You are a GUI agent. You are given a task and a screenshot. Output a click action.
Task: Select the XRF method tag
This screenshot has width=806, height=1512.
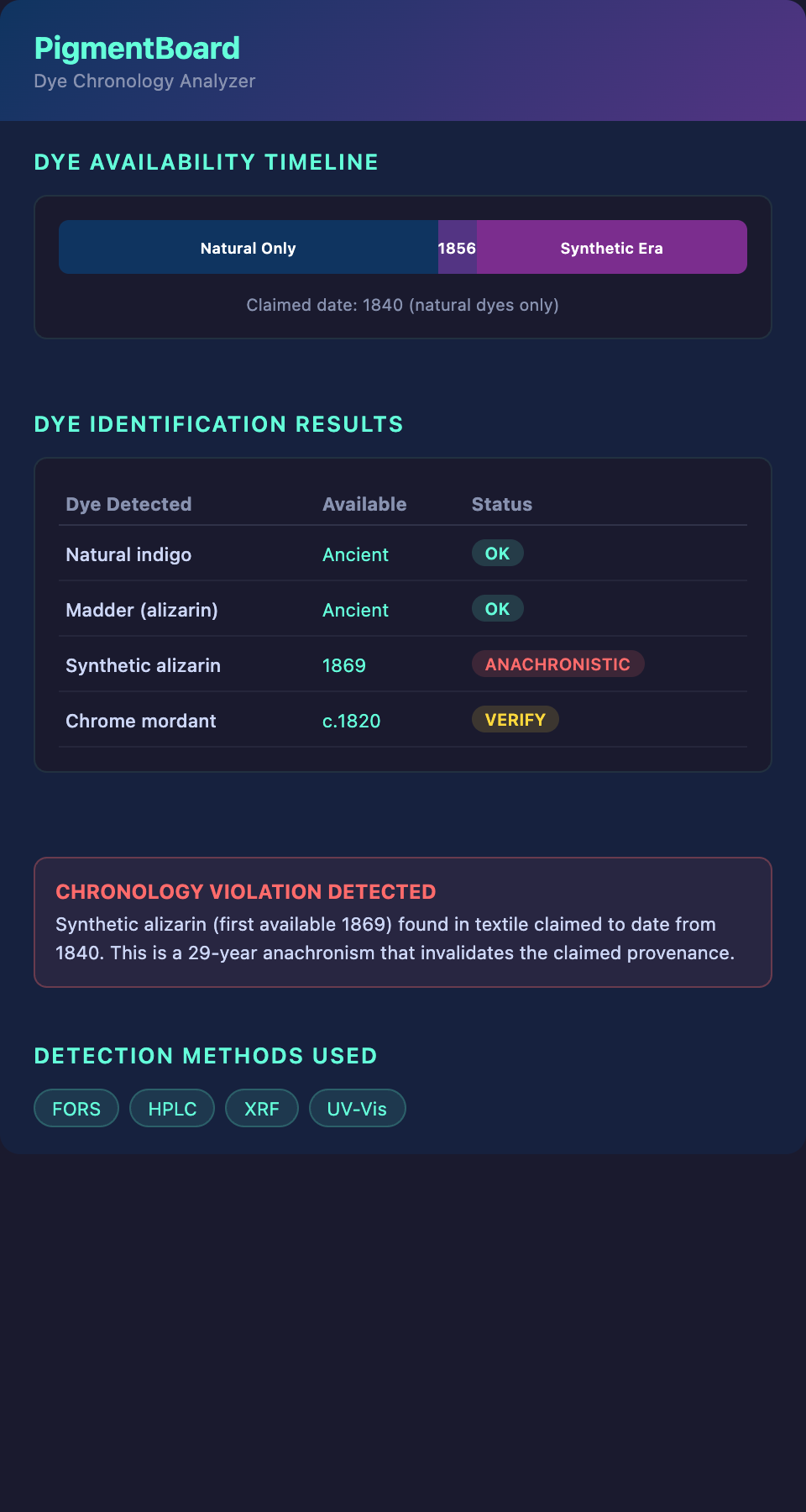262,1109
